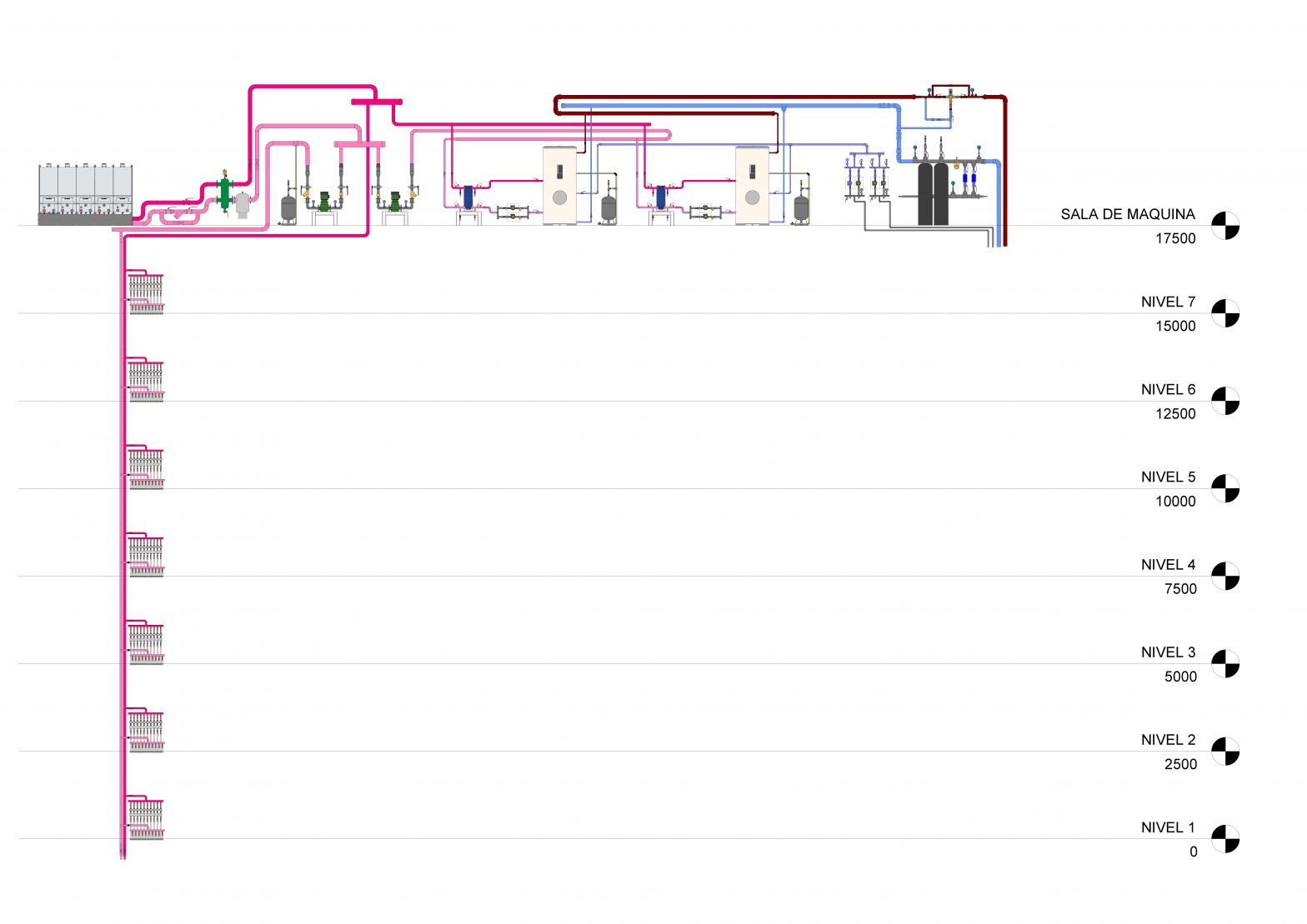Image resolution: width=1307 pixels, height=924 pixels.
Task: Click the NIVEL 7 floor manifold
Action: [146, 293]
